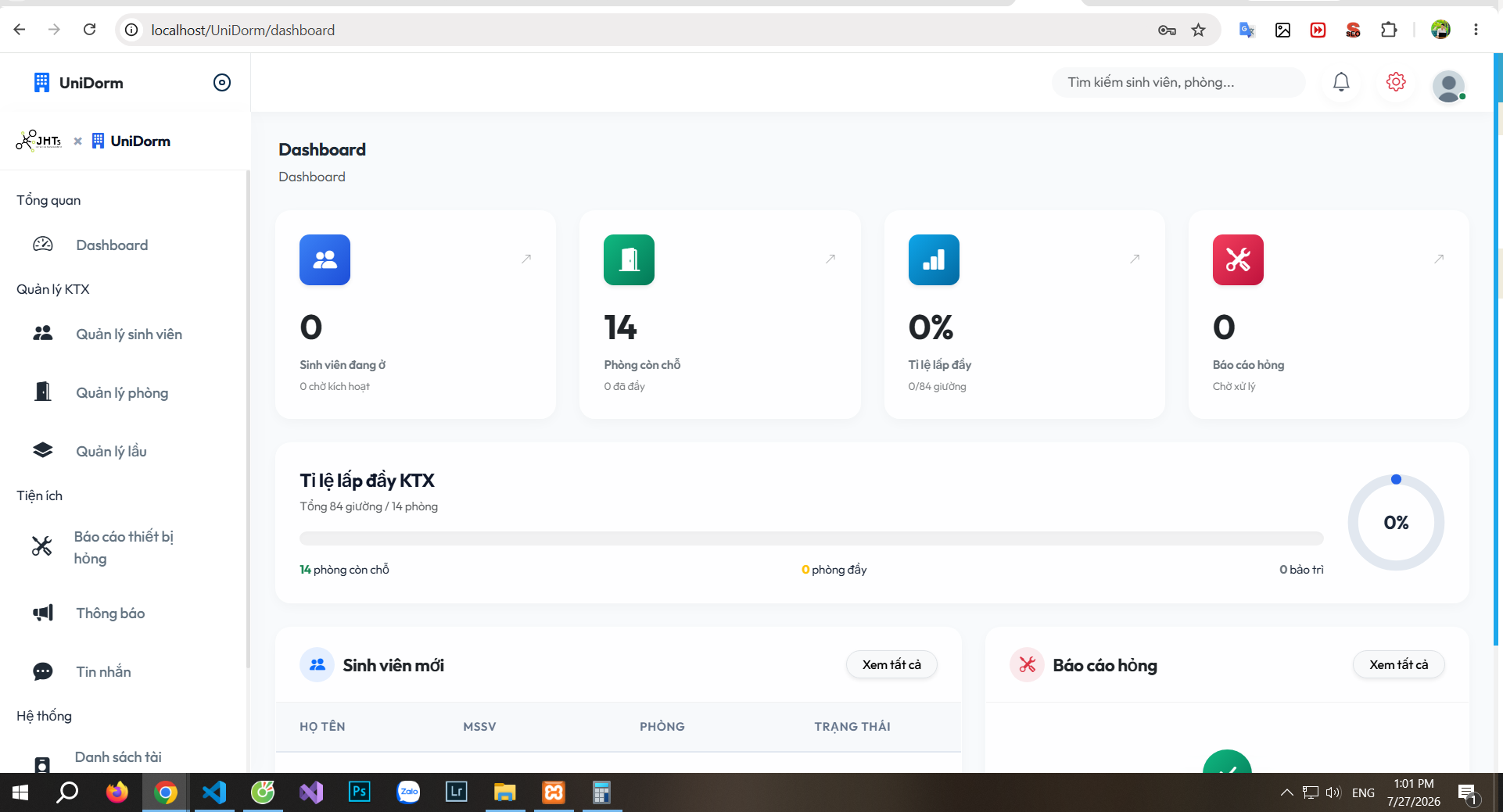
Task: Open Zalo from the taskbar
Action: point(408,792)
